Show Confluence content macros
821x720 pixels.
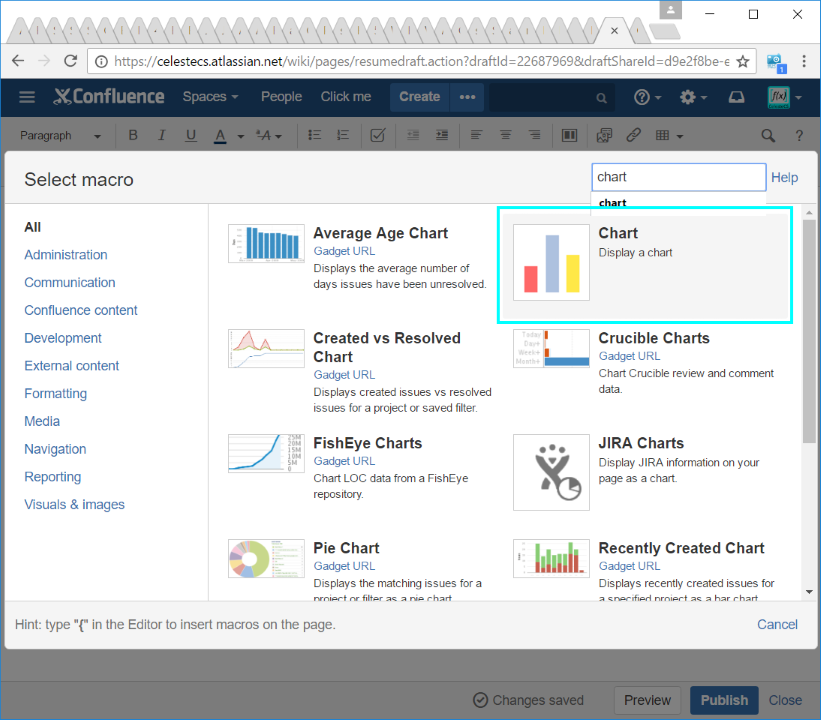(81, 311)
